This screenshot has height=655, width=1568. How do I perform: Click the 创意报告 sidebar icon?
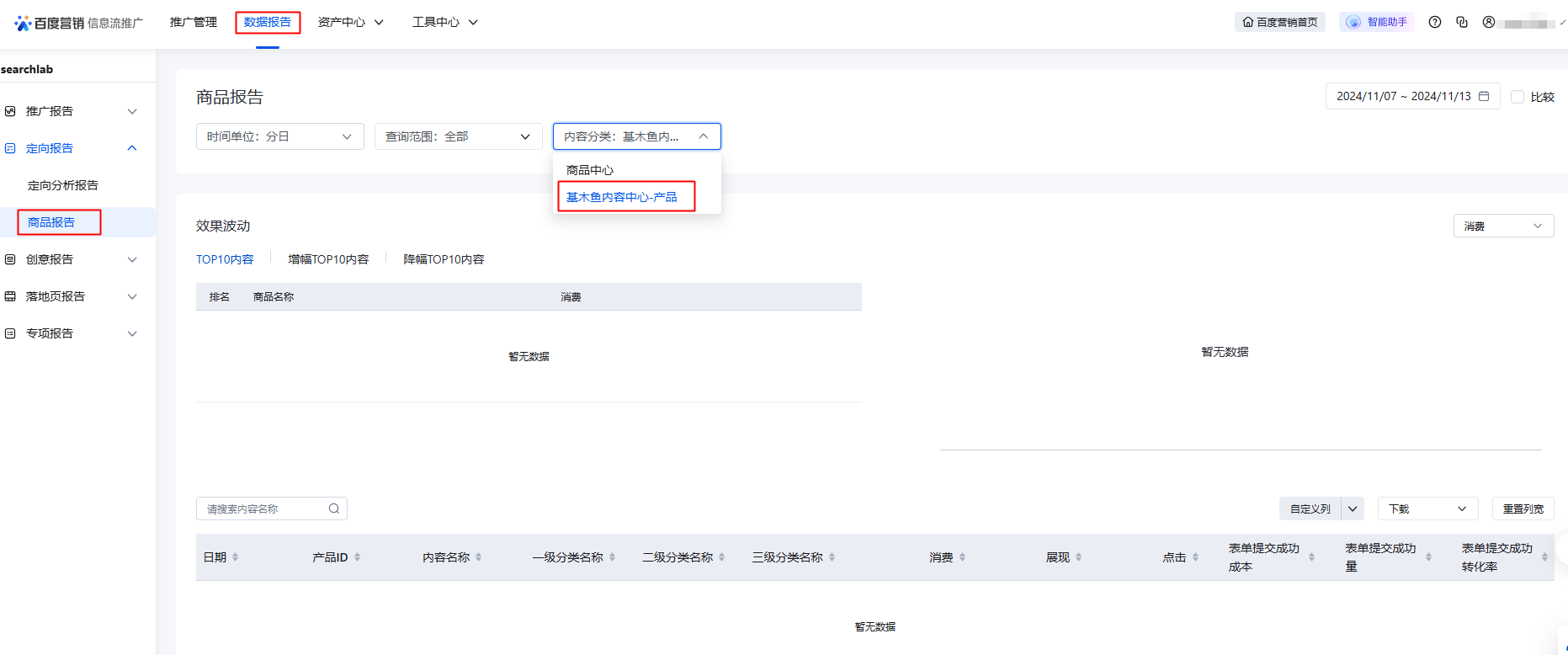coord(10,259)
